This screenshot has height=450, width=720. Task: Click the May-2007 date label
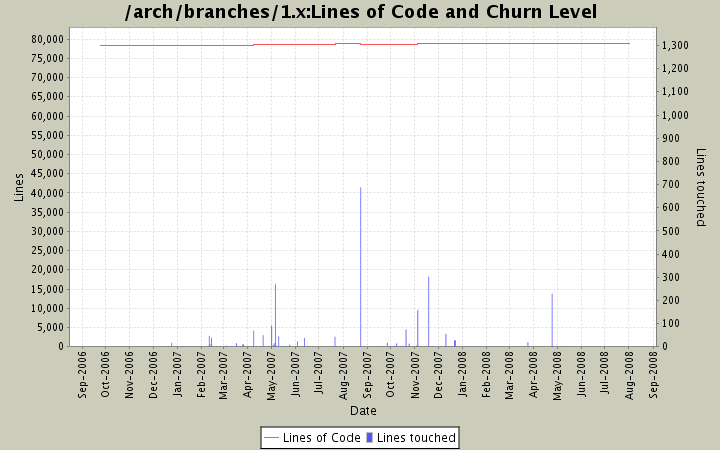(271, 376)
